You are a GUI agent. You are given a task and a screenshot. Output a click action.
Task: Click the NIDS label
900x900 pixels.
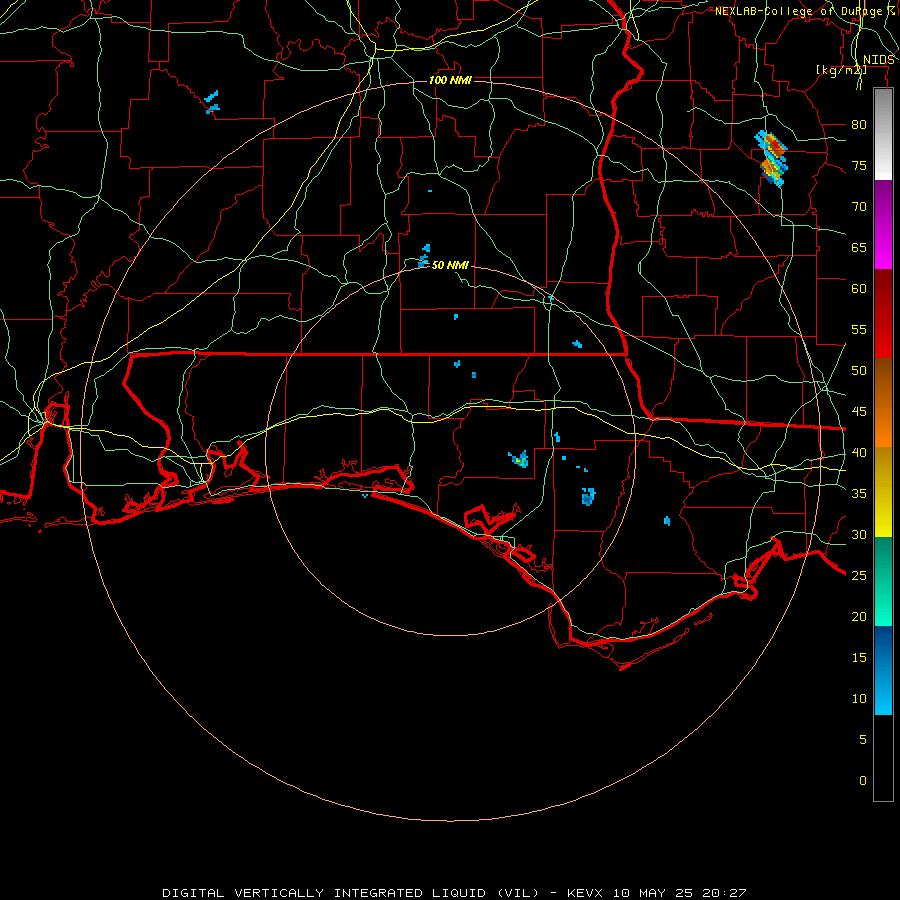(x=878, y=60)
